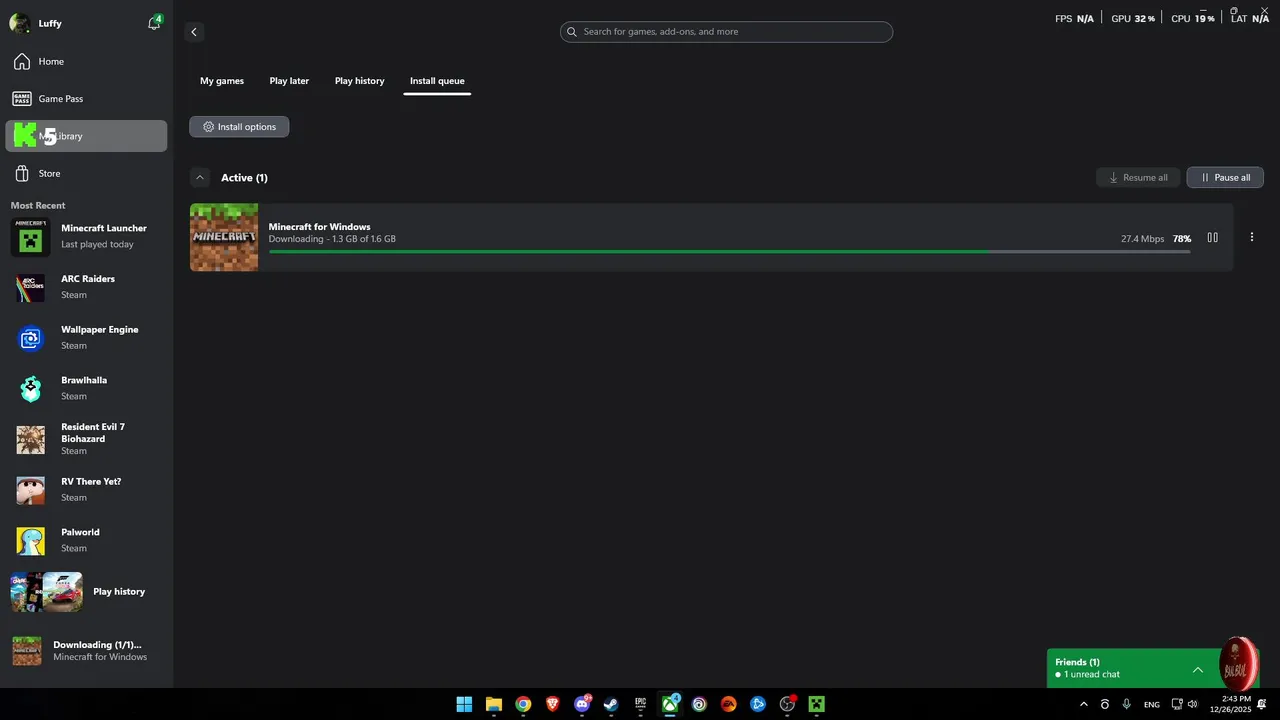Open Store in the sidebar
Image resolution: width=1280 pixels, height=720 pixels.
pyautogui.click(x=86, y=174)
